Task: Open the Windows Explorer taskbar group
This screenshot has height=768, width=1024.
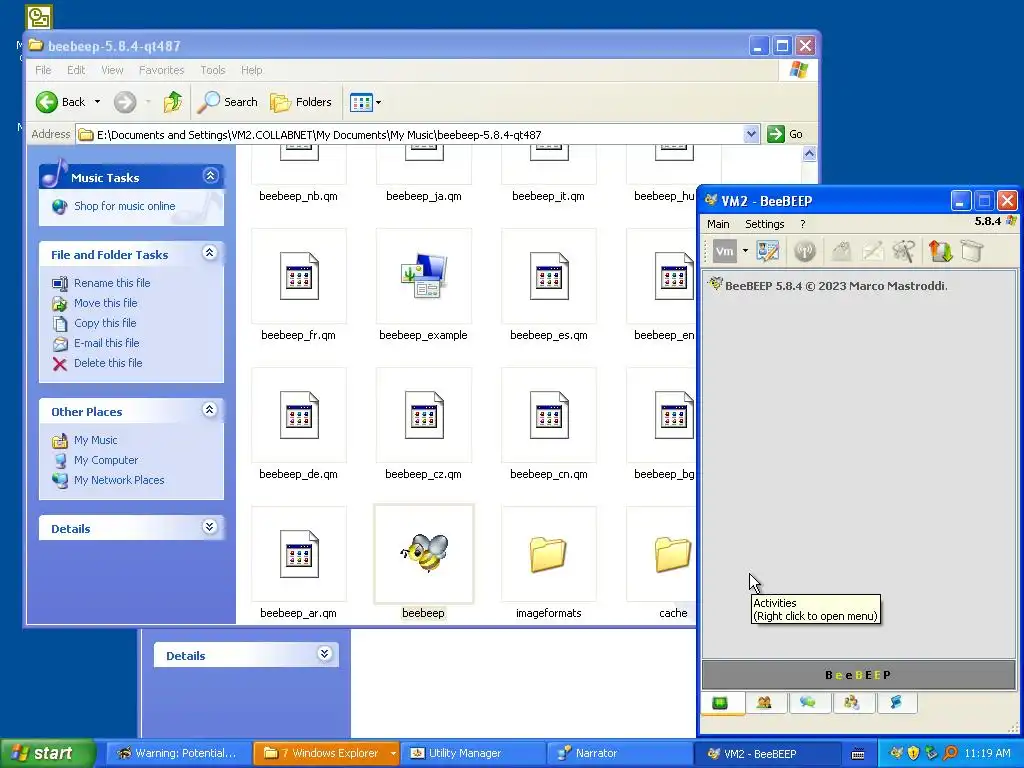Action: (x=326, y=753)
